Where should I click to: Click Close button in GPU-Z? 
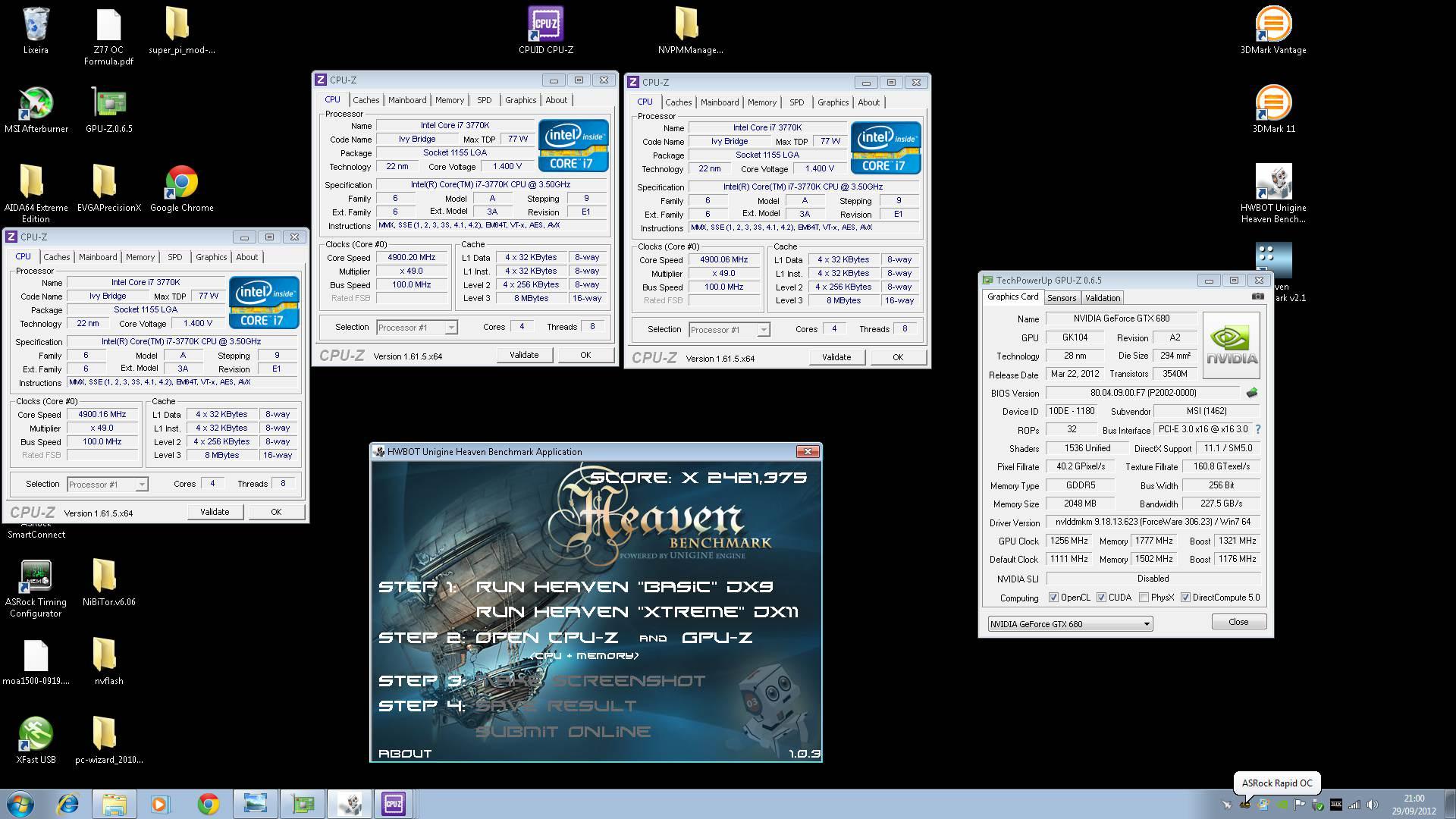[x=1238, y=622]
